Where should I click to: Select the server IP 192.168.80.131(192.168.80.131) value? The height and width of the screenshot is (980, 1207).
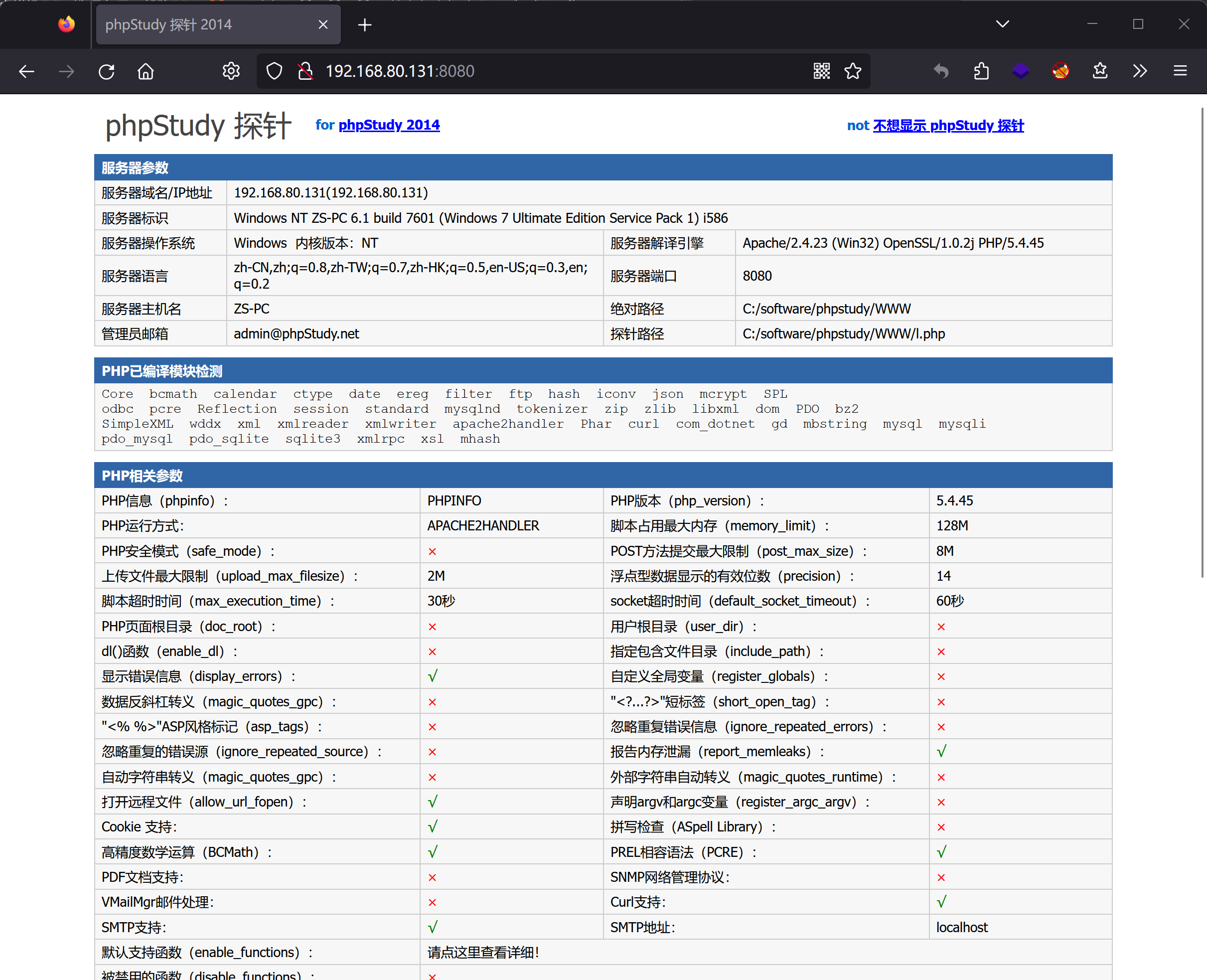point(331,193)
